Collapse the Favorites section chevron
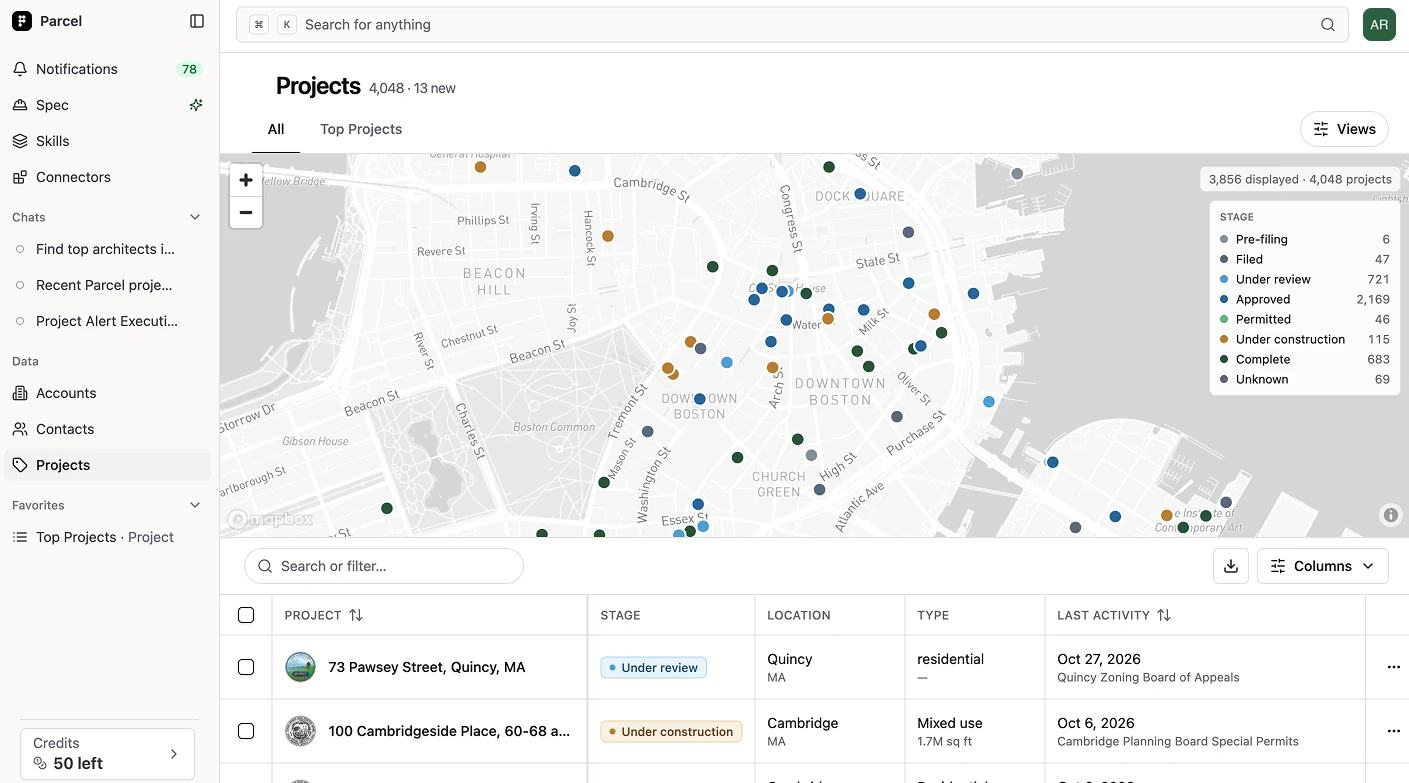This screenshot has width=1409, height=783. 195,505
